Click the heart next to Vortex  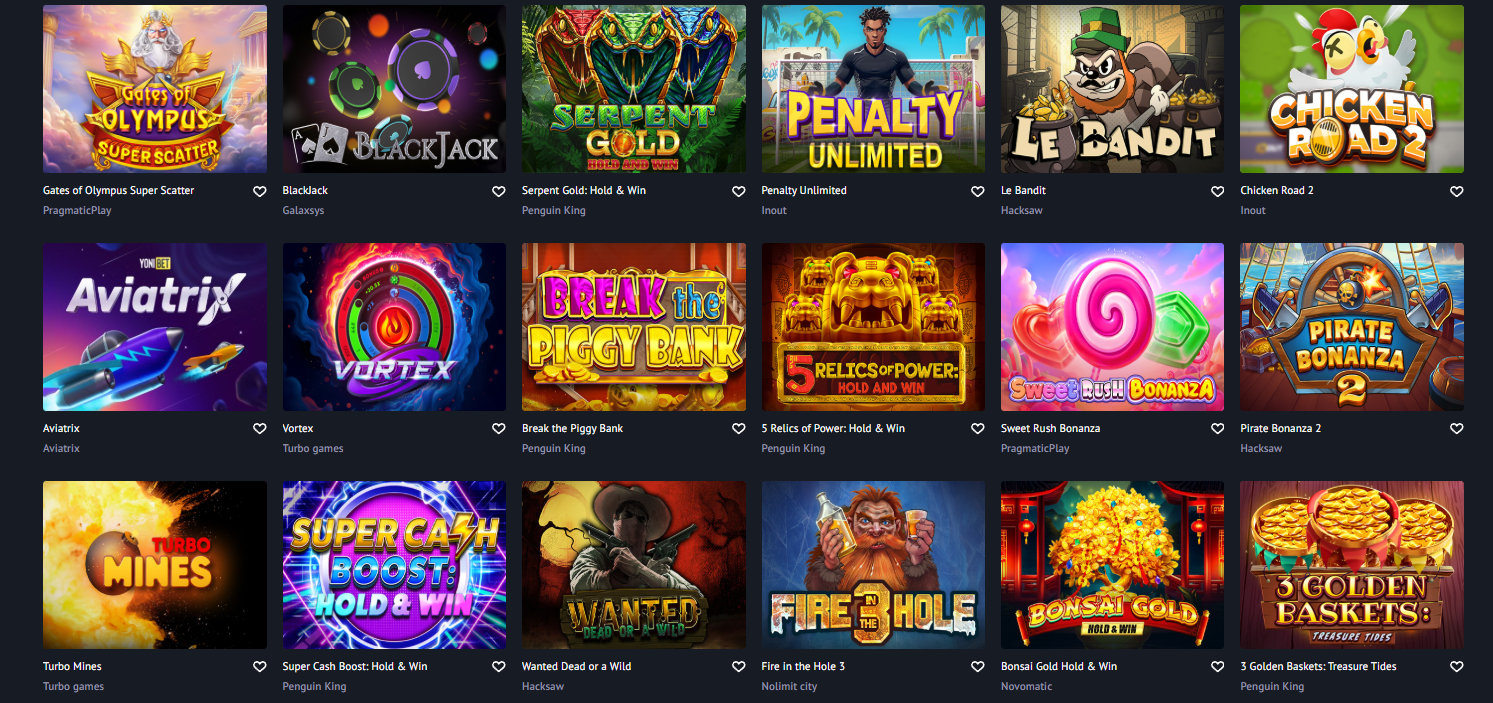499,429
